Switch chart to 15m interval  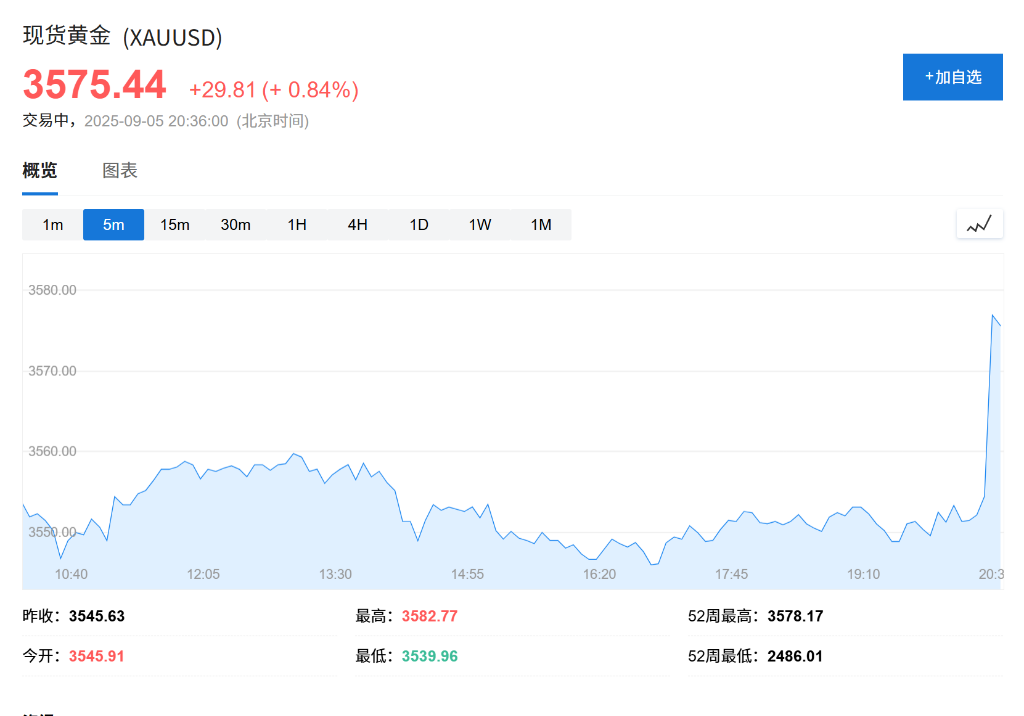[175, 225]
